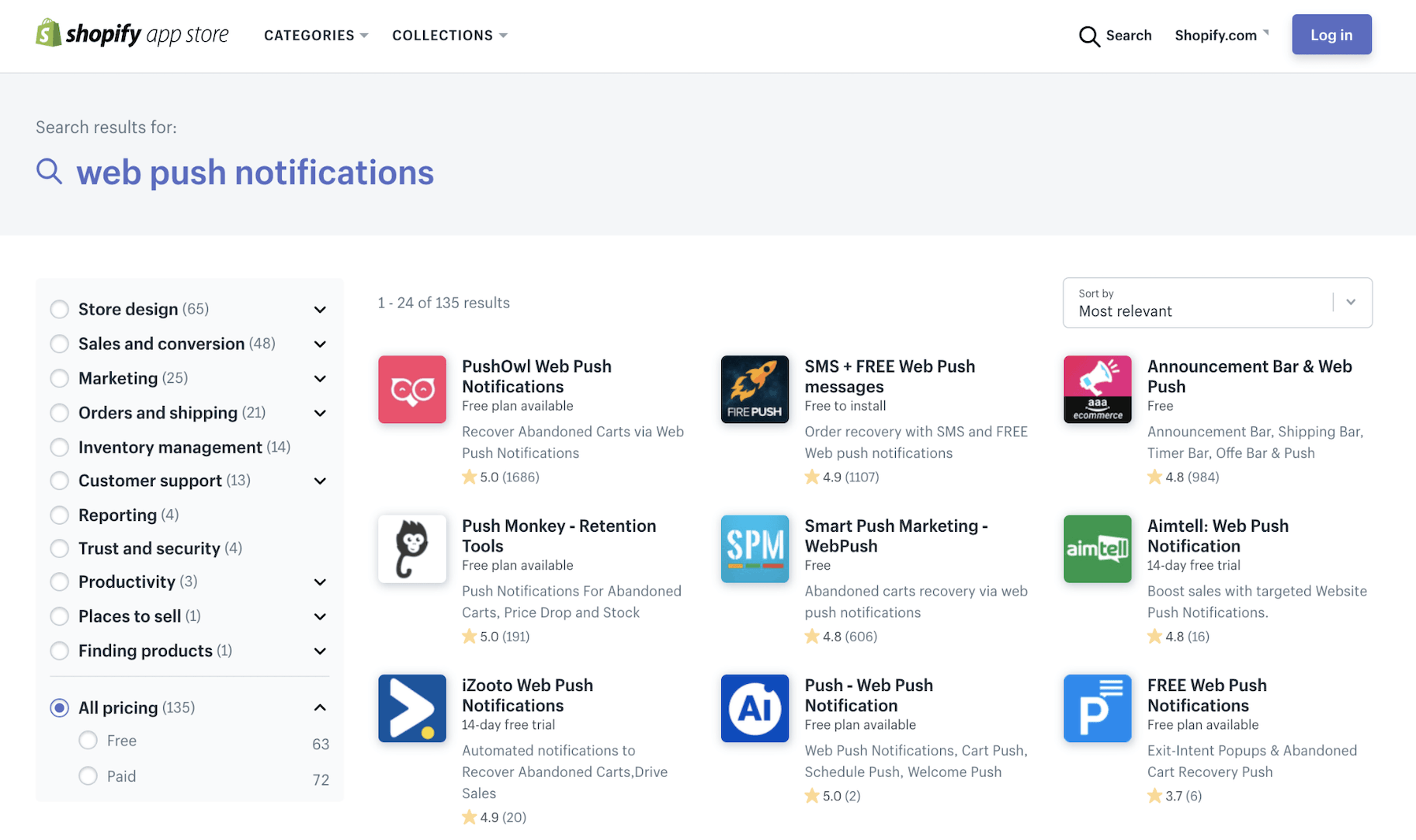Open the FirePush rocket app icon
The image size is (1416, 840).
tap(755, 389)
